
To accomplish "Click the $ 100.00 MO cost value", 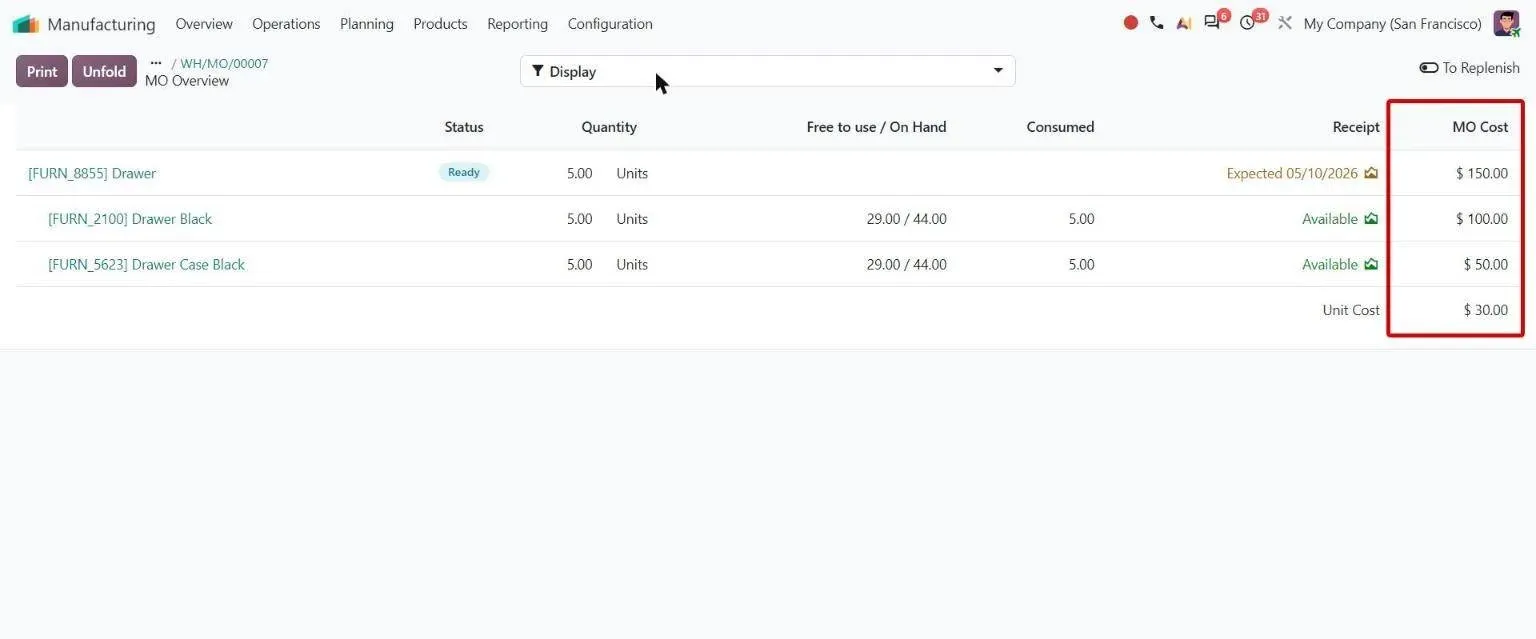I will click(x=1482, y=219).
